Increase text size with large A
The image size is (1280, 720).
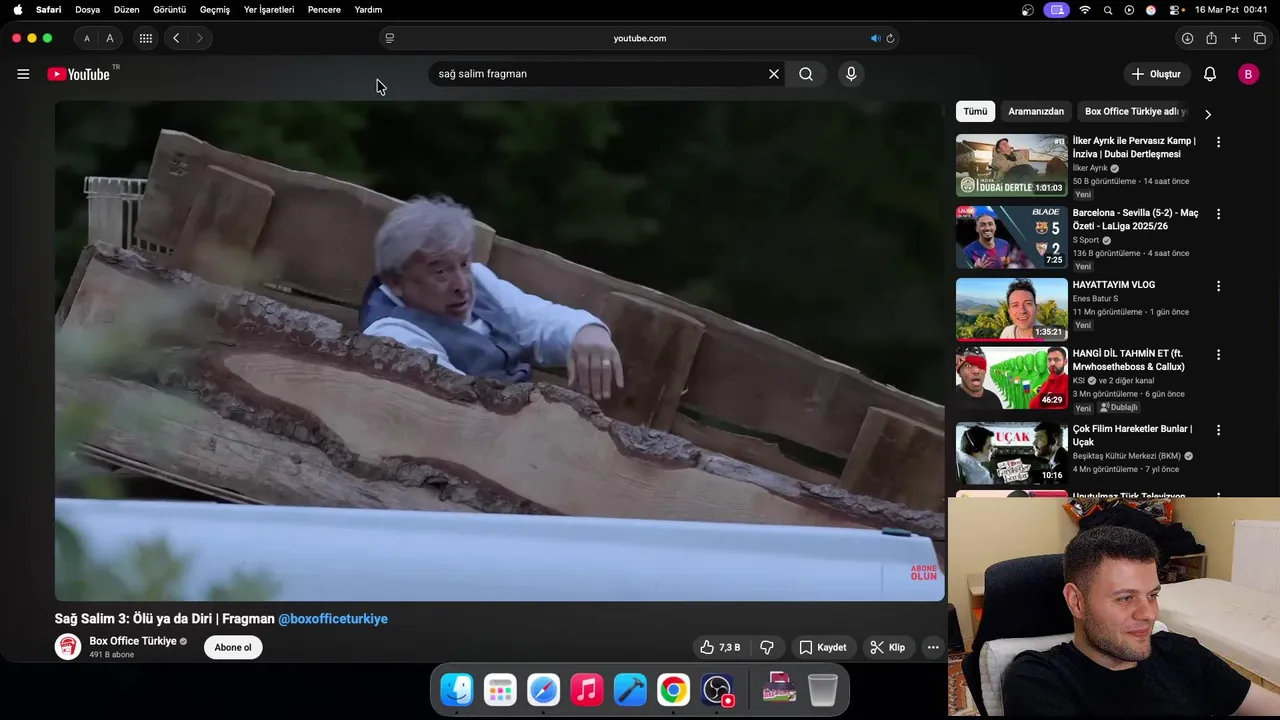(110, 38)
